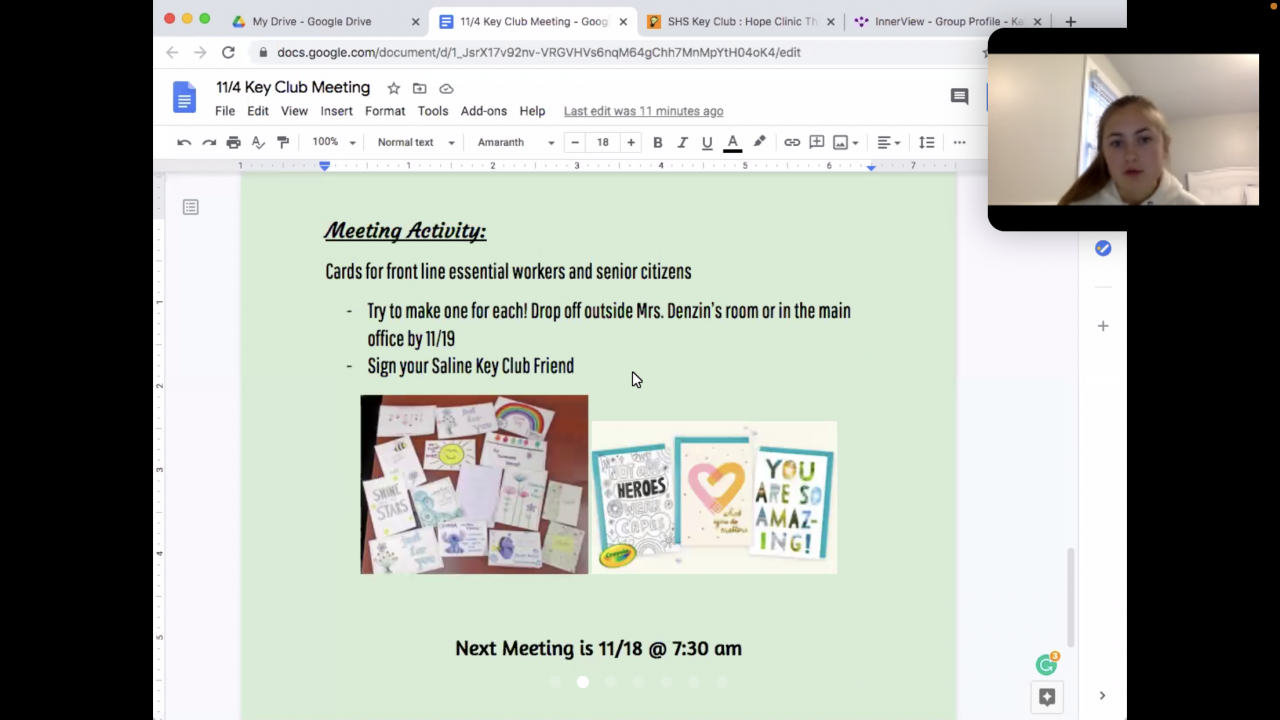Screen dimensions: 1280x720
Task: Toggle bold formatting
Action: 658,143
